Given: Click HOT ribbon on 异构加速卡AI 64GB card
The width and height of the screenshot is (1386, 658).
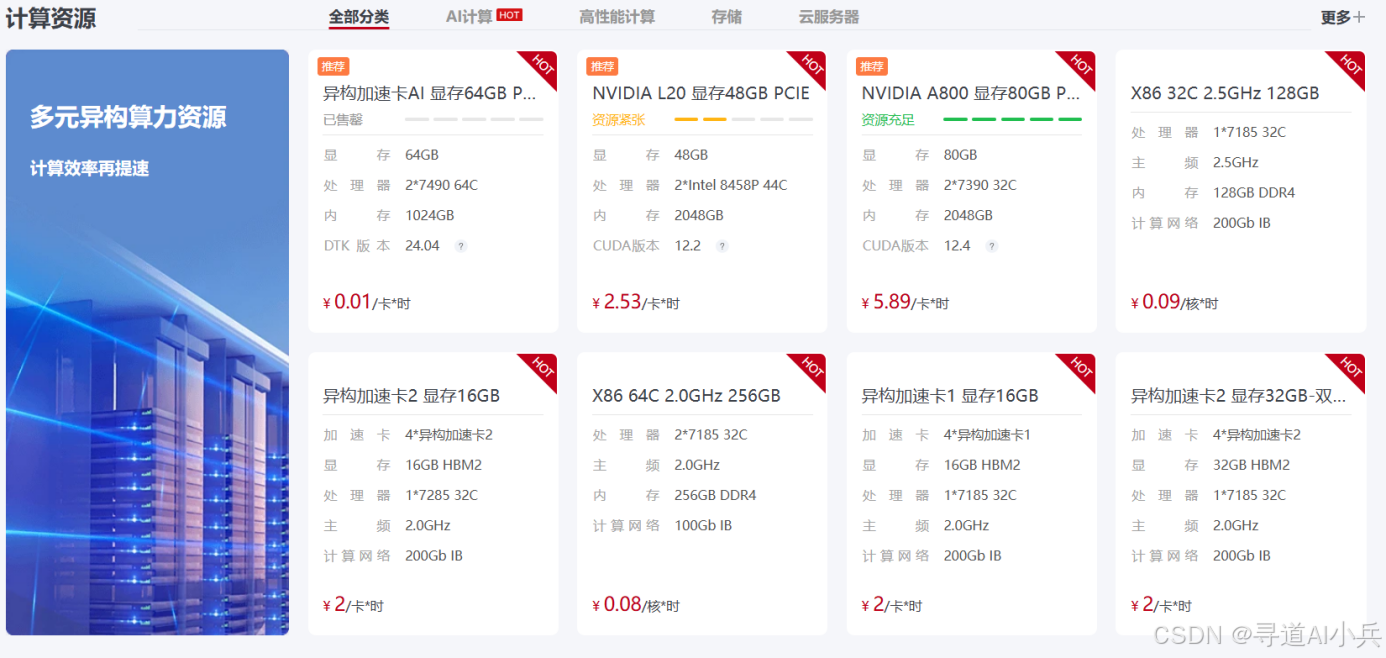Looking at the screenshot, I should [543, 65].
